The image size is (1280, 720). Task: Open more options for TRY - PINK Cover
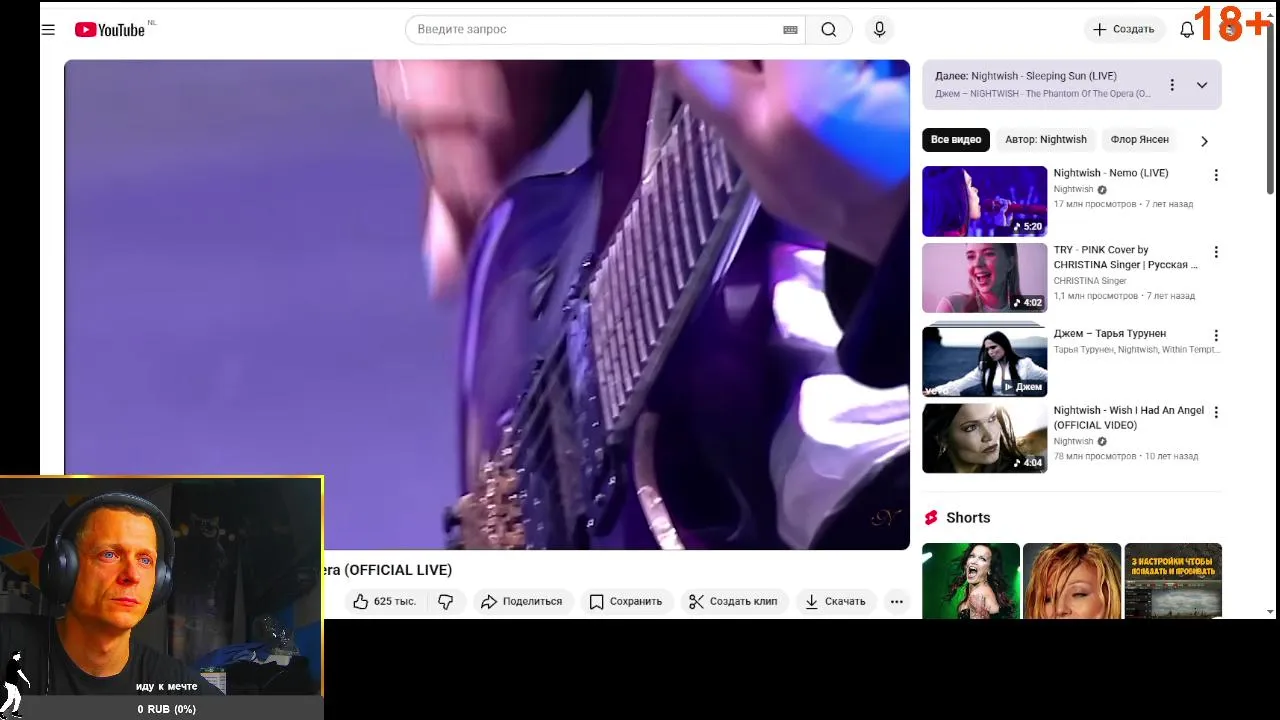click(1216, 252)
